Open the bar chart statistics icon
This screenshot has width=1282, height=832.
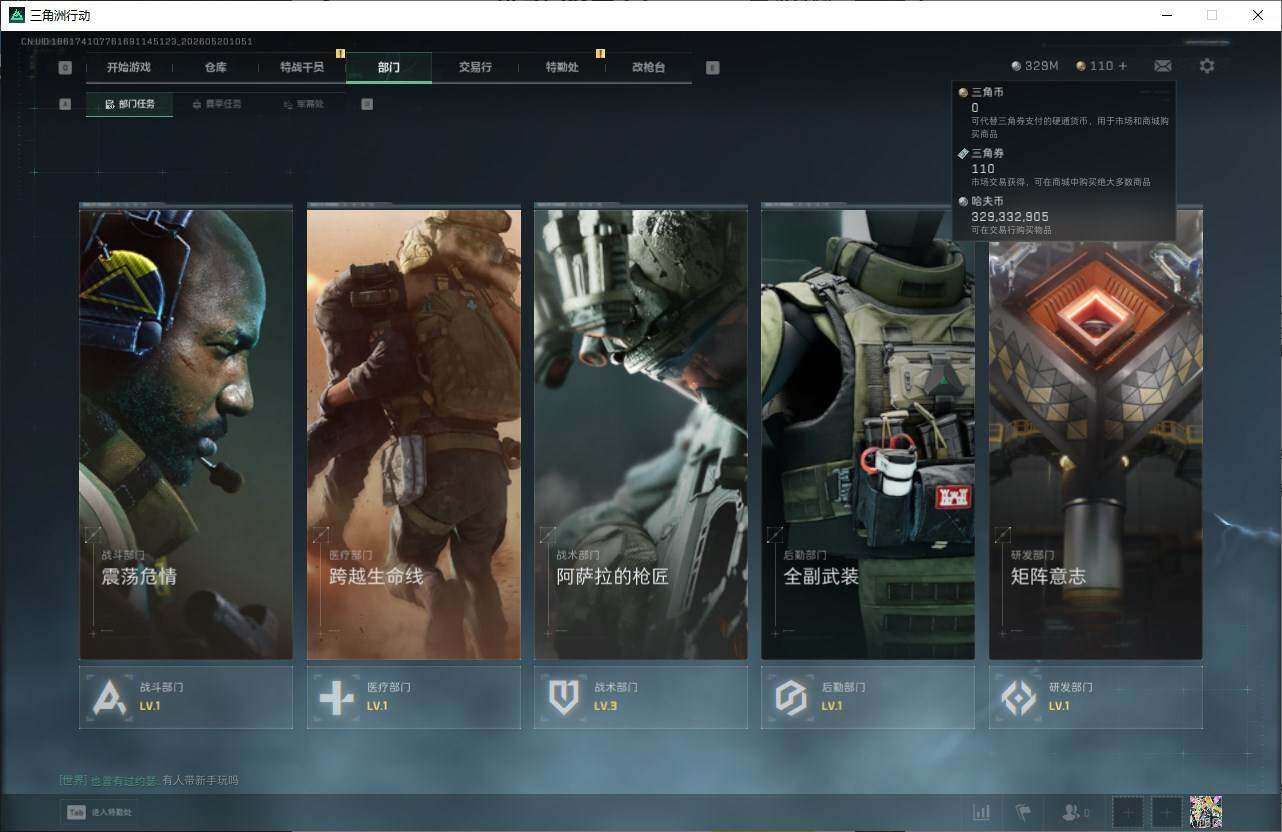(982, 812)
